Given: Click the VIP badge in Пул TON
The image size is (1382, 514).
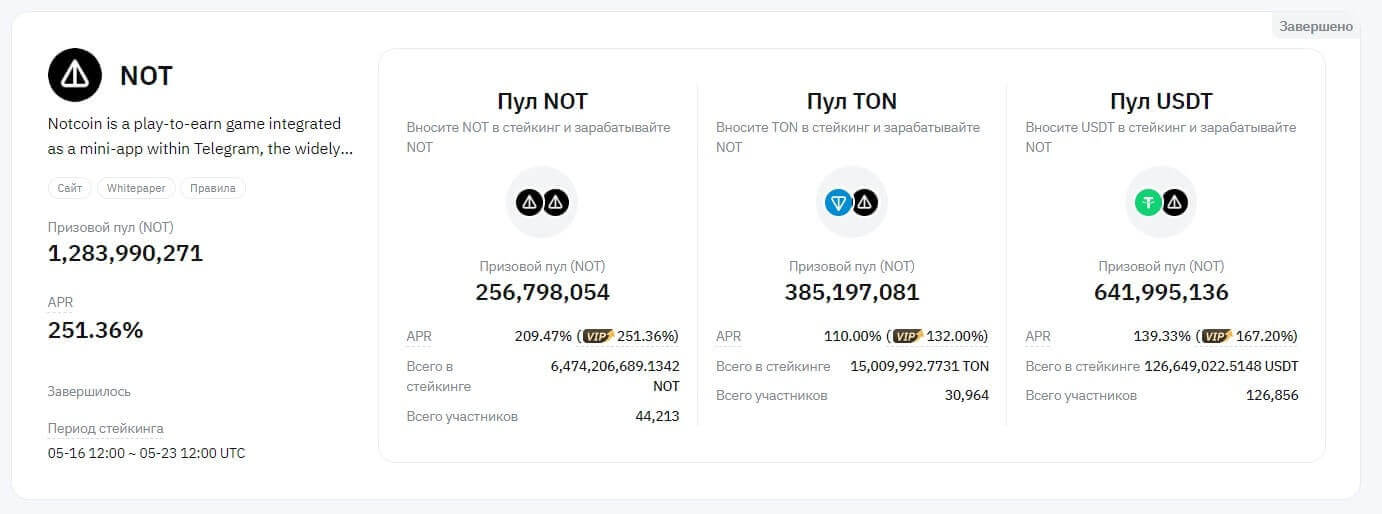Looking at the screenshot, I should coord(907,336).
